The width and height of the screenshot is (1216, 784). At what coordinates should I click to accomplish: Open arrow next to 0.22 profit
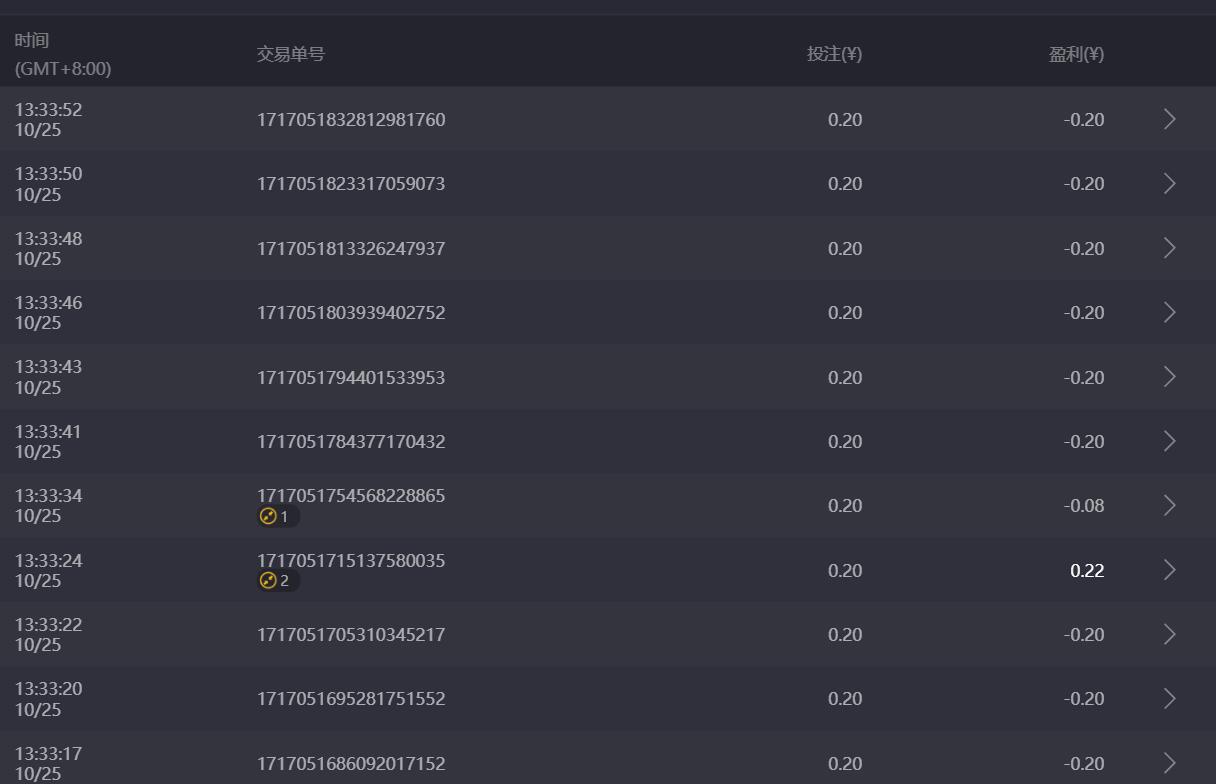point(1169,570)
